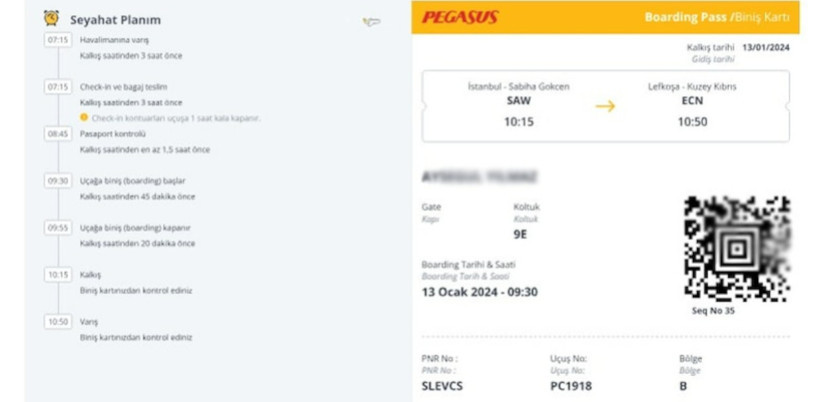
Task: Select the 10:15 Kalkış time badge
Action: (58, 275)
